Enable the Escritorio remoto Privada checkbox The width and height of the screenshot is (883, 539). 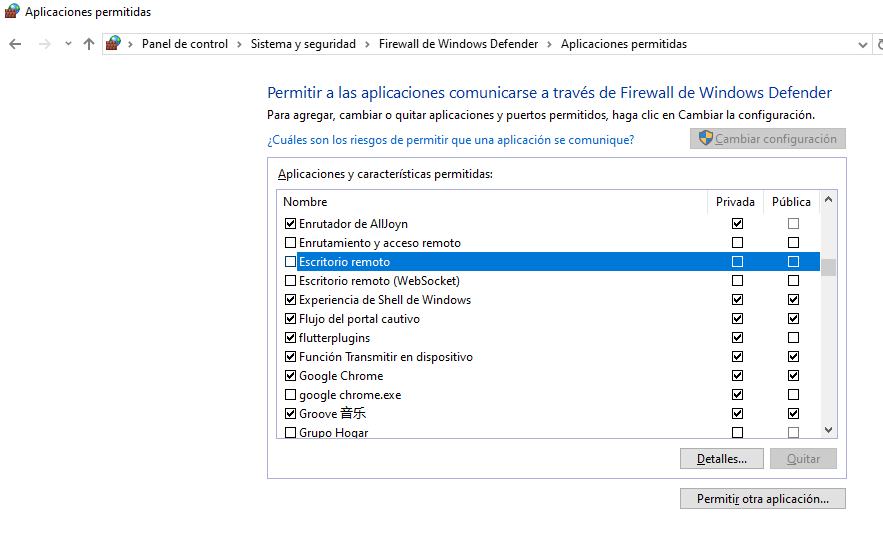point(737,262)
